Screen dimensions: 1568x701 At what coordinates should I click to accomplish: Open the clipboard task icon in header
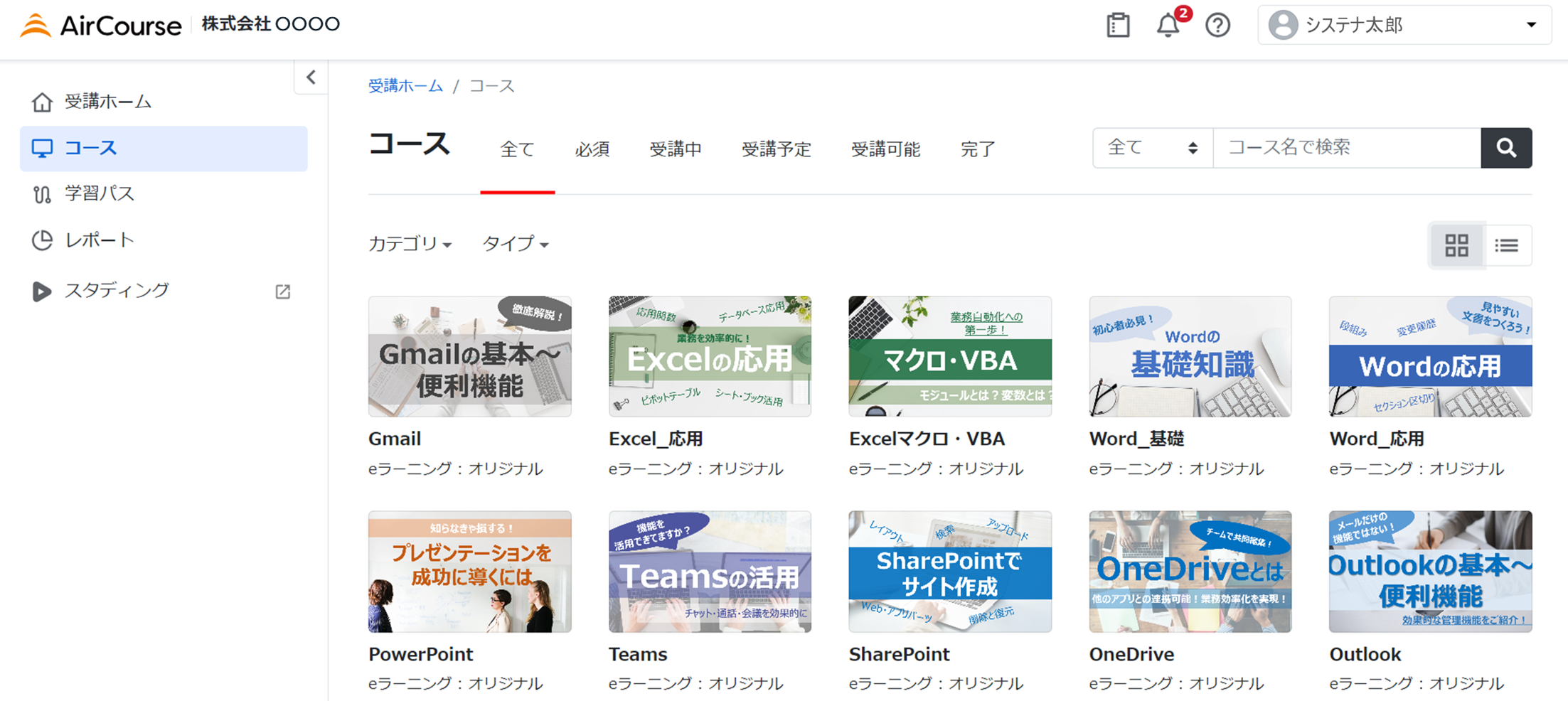[x=1118, y=26]
